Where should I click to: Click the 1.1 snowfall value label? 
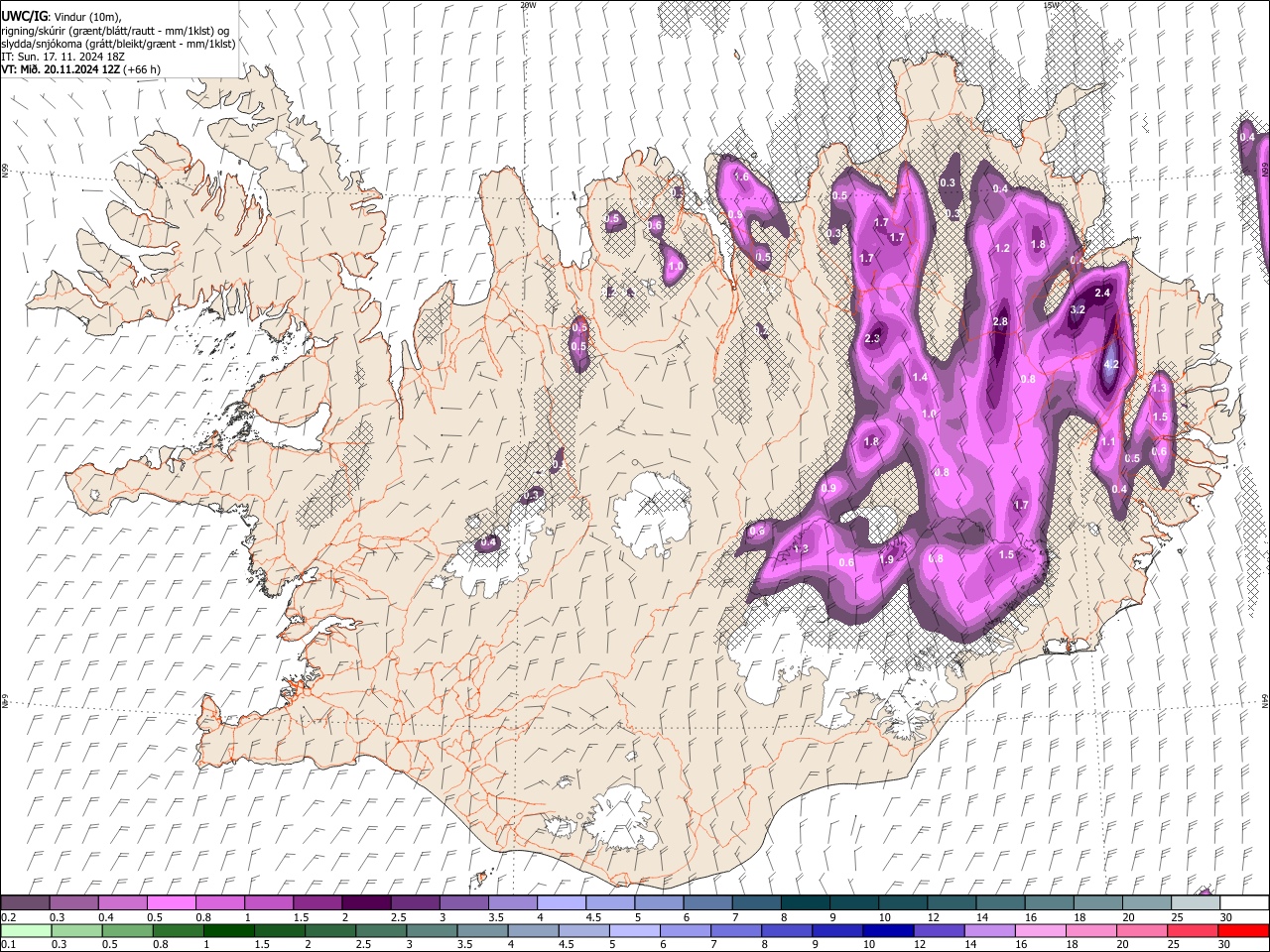coord(1109,442)
